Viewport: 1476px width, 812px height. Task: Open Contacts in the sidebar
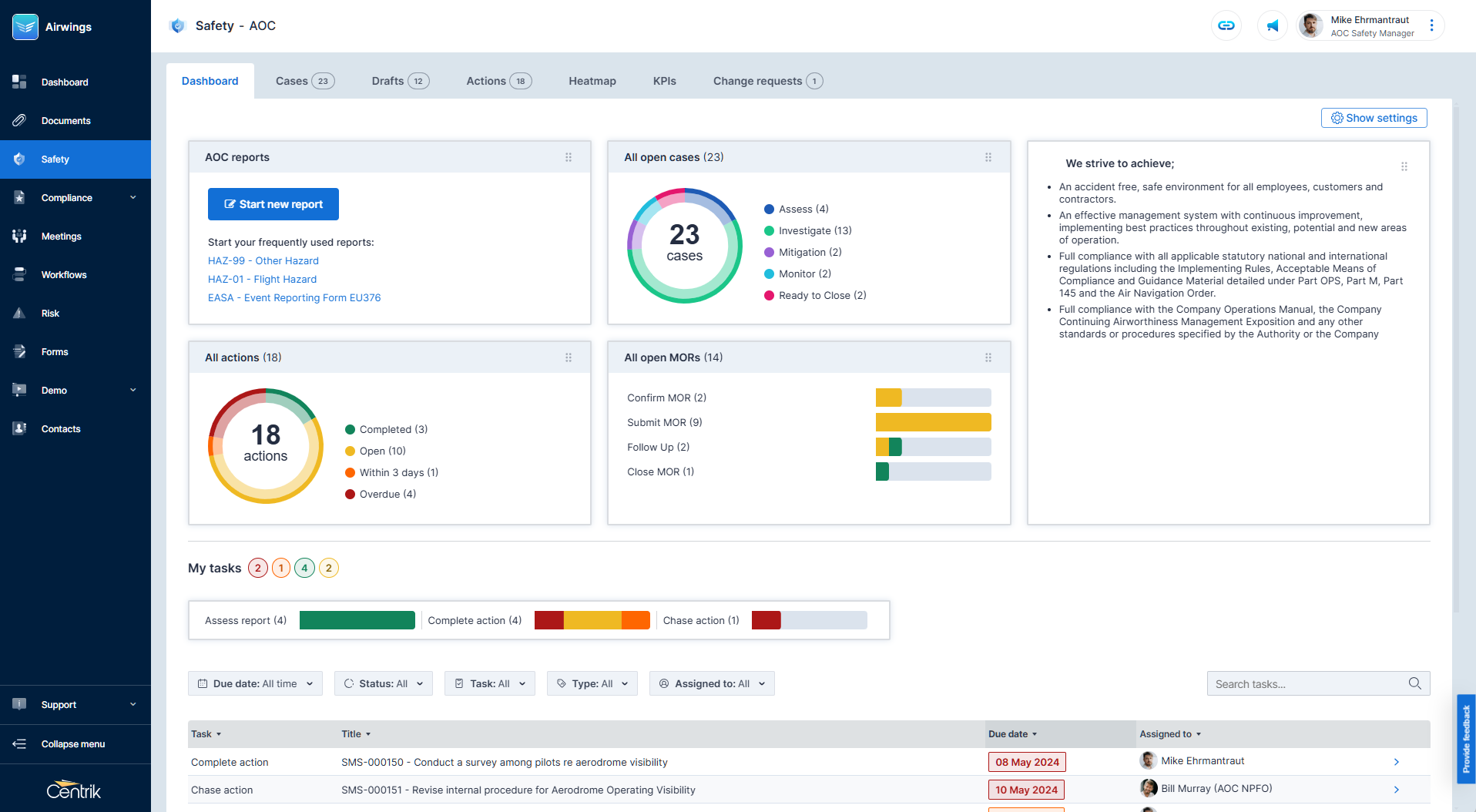coord(75,429)
